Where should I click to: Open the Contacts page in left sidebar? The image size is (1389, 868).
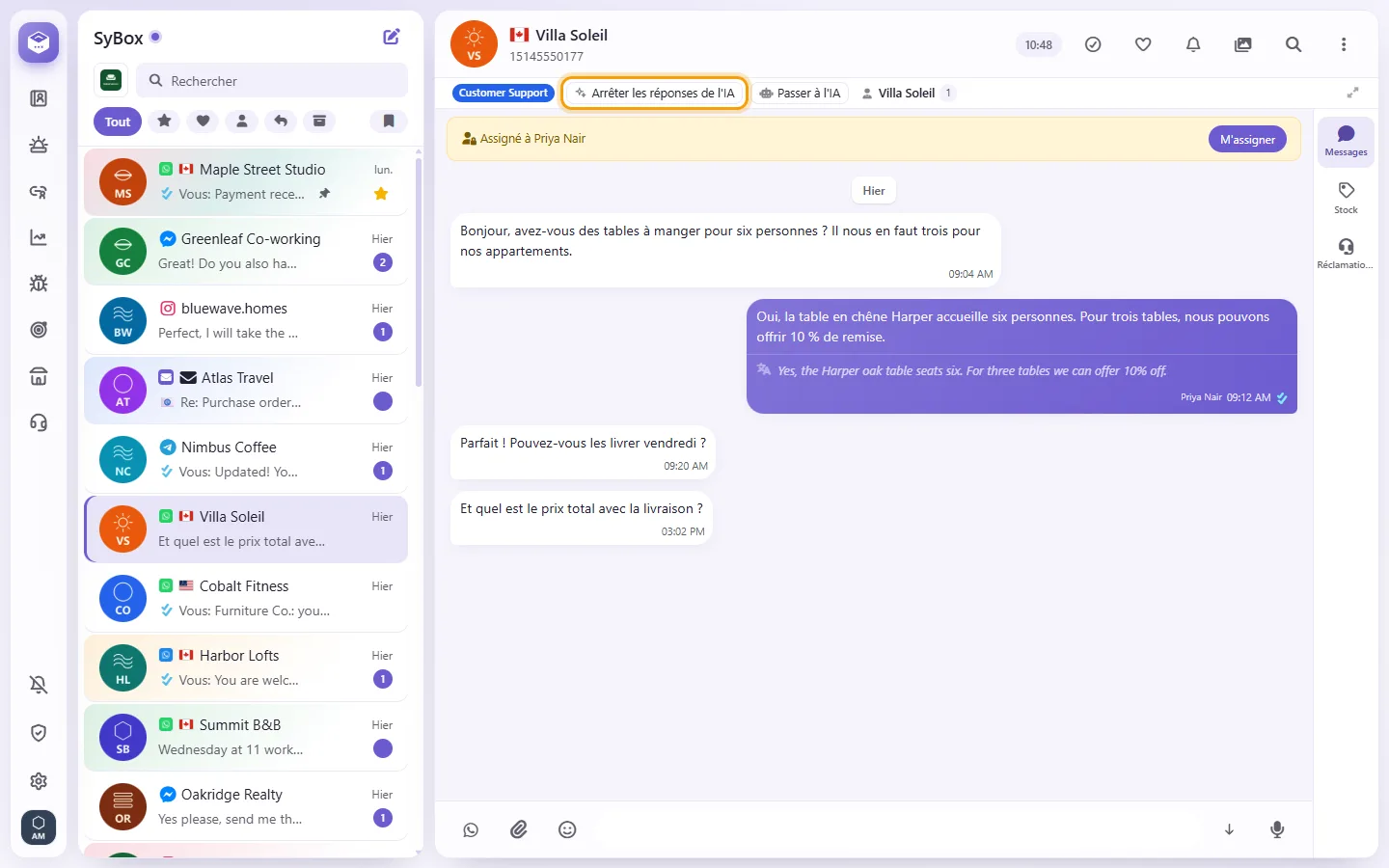[39, 98]
